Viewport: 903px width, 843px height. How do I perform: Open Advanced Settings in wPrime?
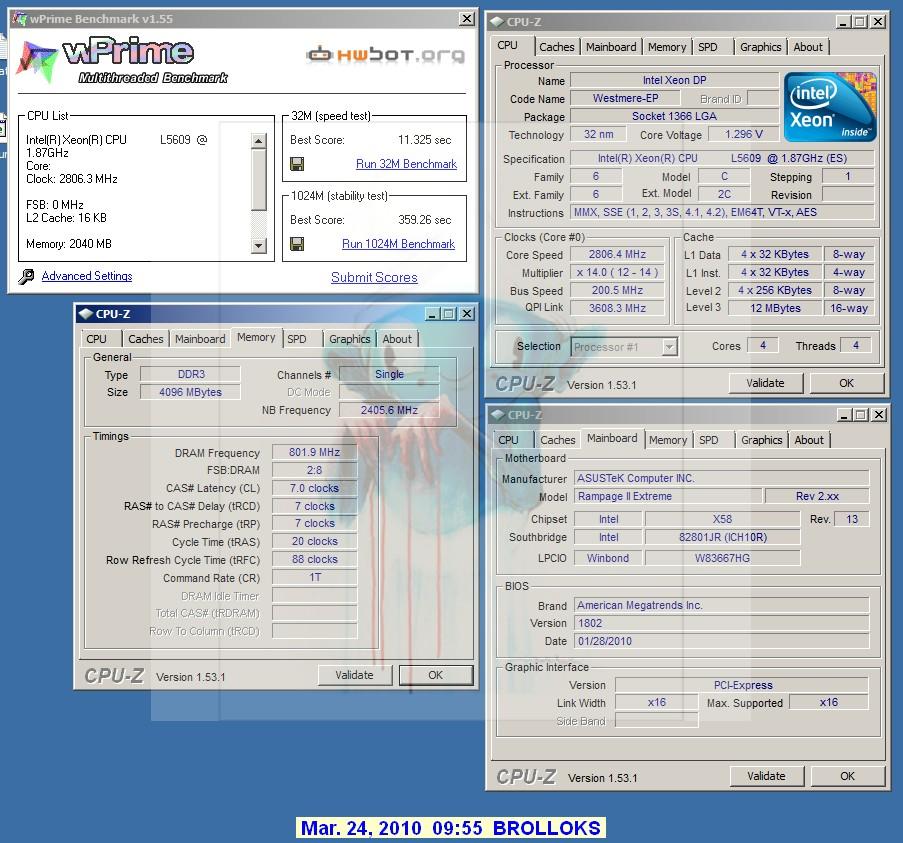(87, 276)
